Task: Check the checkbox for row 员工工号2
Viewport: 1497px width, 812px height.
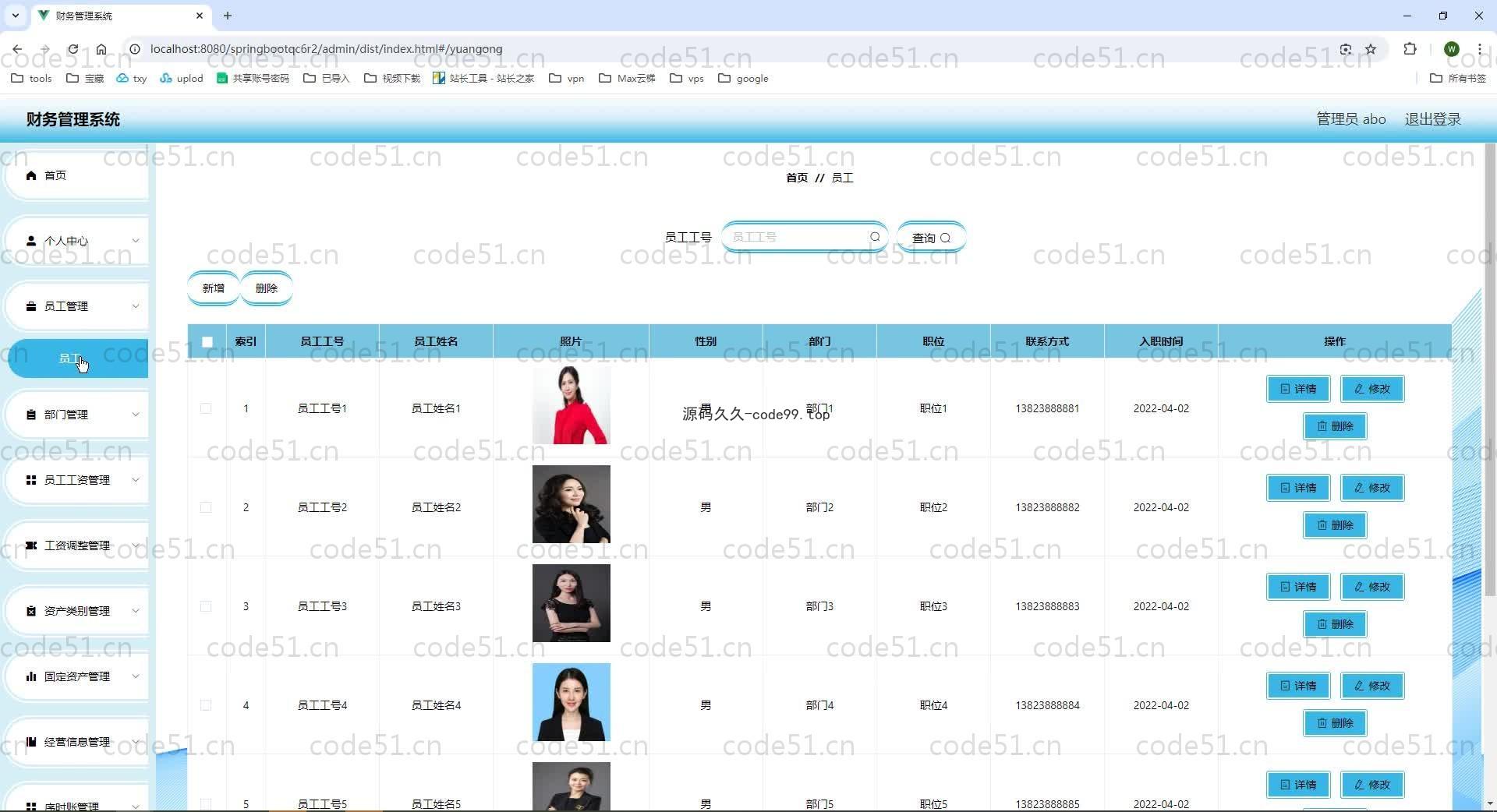Action: click(206, 507)
